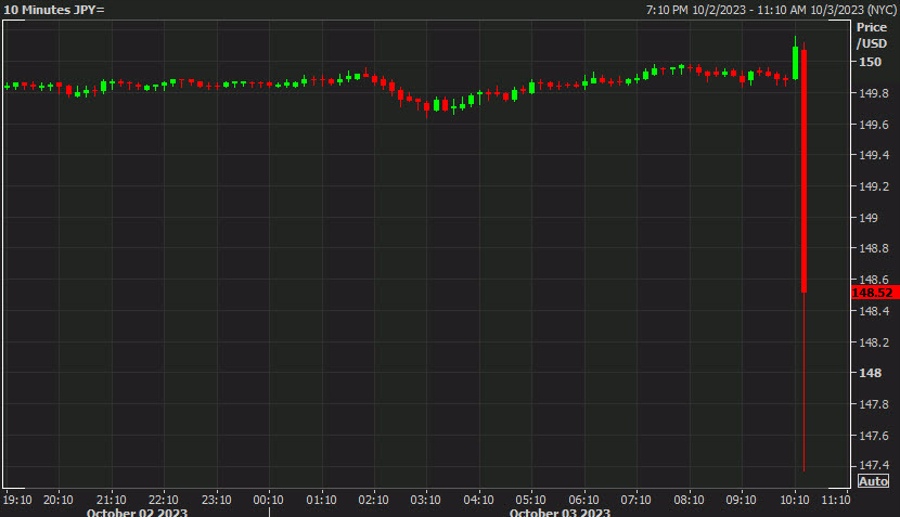This screenshot has width=900, height=517.
Task: Click the 19:10 time axis label
Action: point(17,500)
